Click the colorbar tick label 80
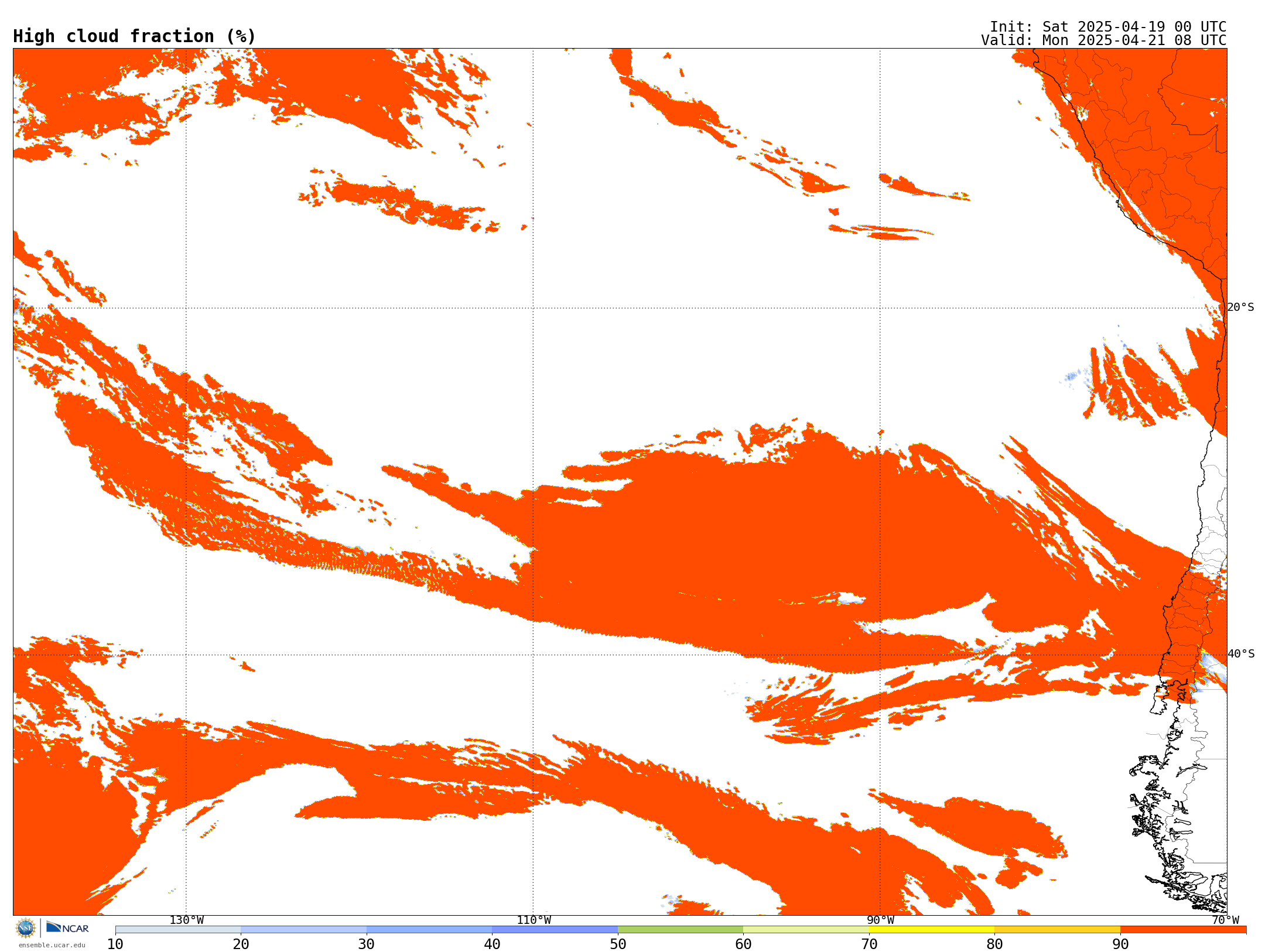 click(x=994, y=944)
